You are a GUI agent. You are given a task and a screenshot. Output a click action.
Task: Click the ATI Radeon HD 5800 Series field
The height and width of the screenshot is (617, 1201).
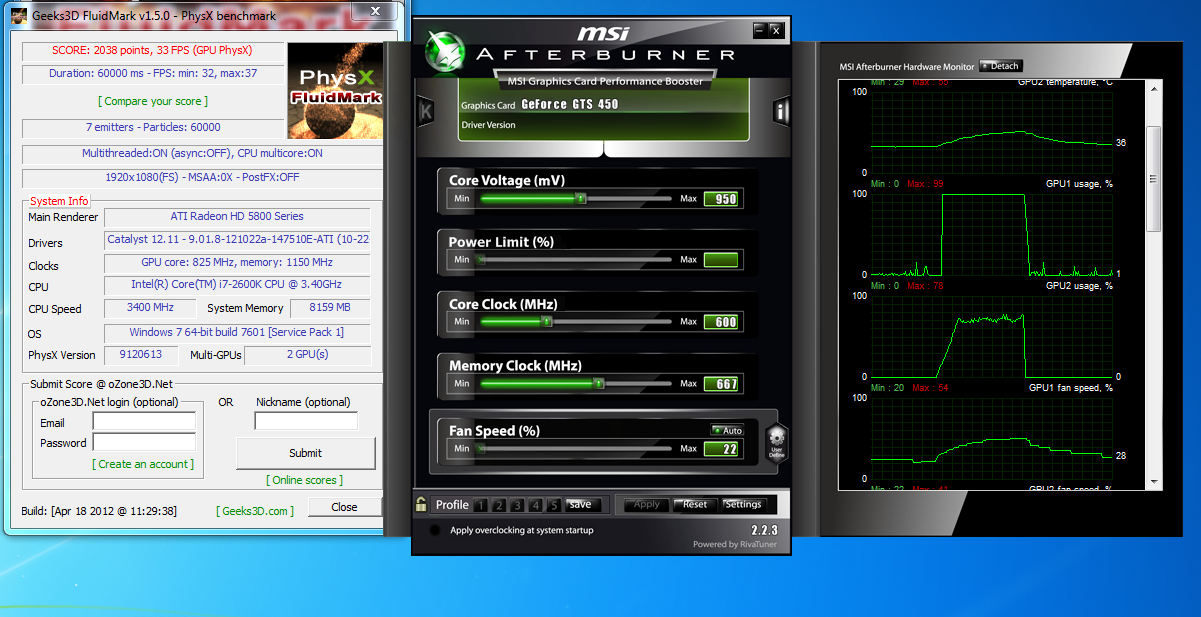(x=237, y=216)
